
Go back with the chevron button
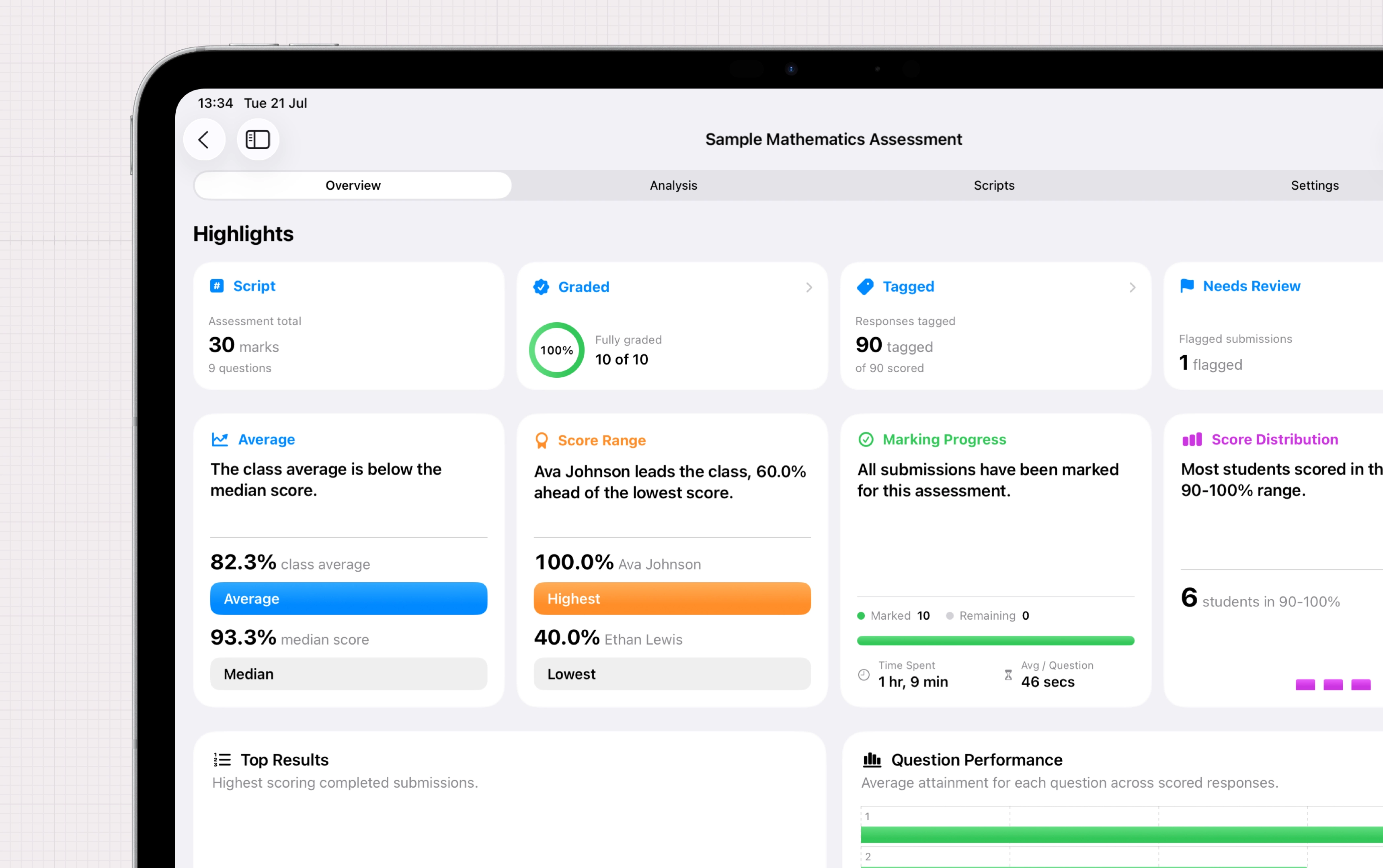point(204,139)
